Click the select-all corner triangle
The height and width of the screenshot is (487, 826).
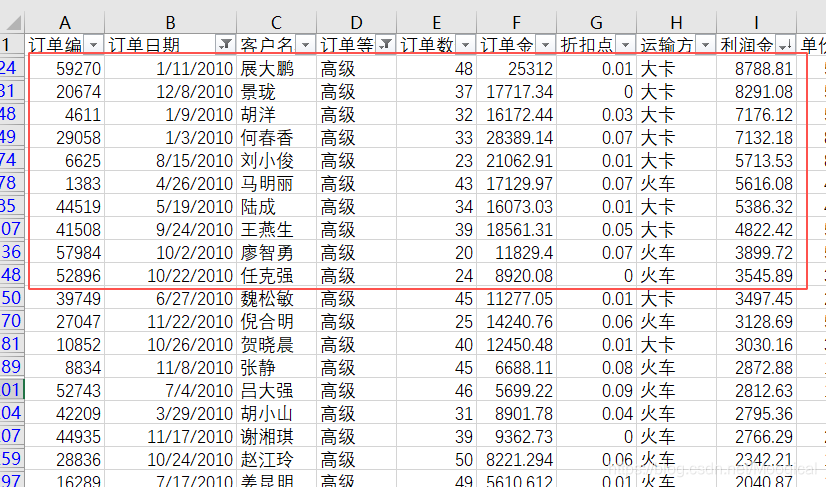[x=13, y=23]
